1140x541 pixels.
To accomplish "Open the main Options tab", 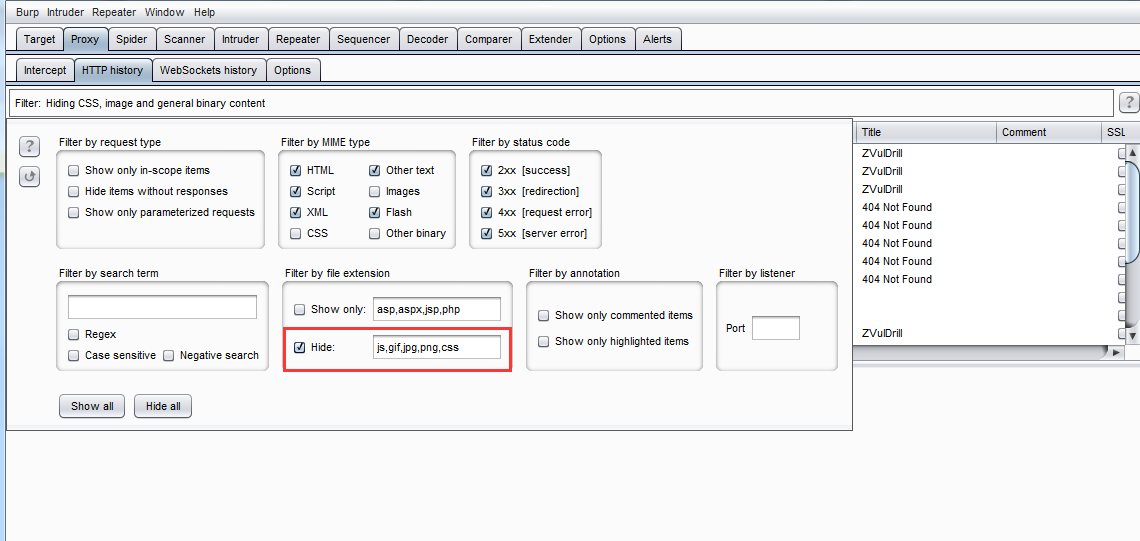I will 607,39.
